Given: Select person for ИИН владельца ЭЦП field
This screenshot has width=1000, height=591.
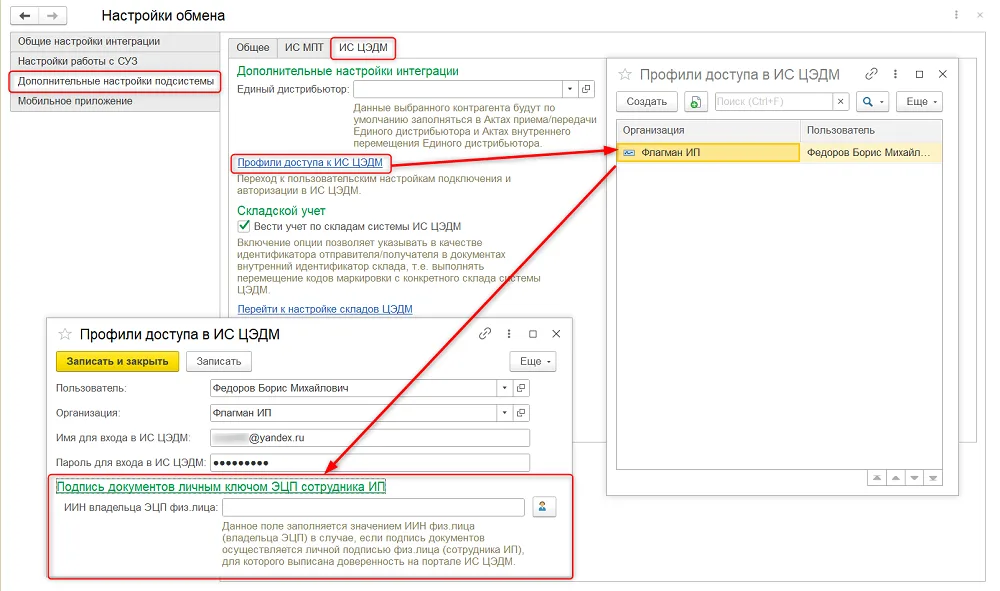Looking at the screenshot, I should [543, 507].
